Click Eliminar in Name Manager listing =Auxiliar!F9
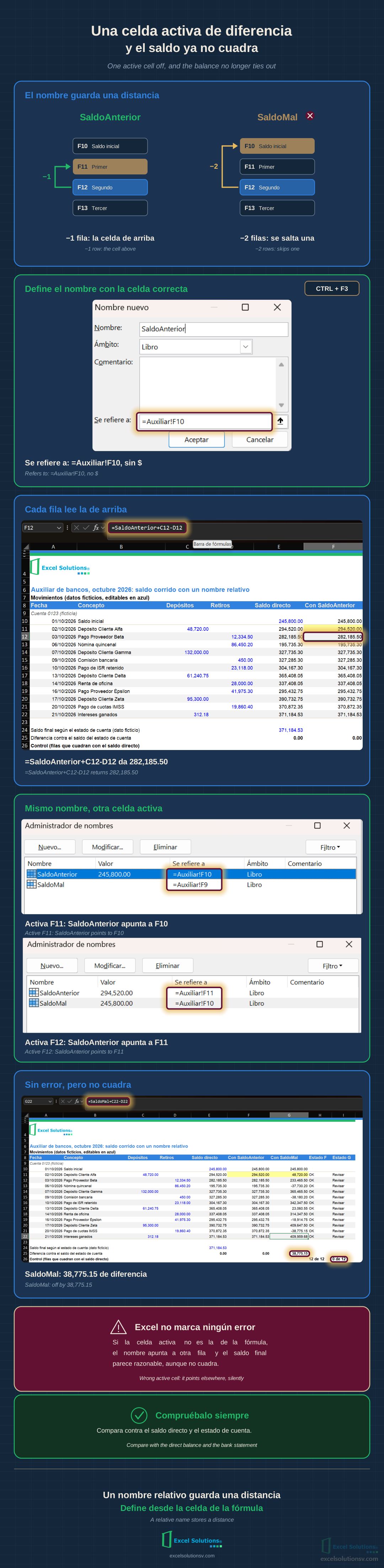 165,847
